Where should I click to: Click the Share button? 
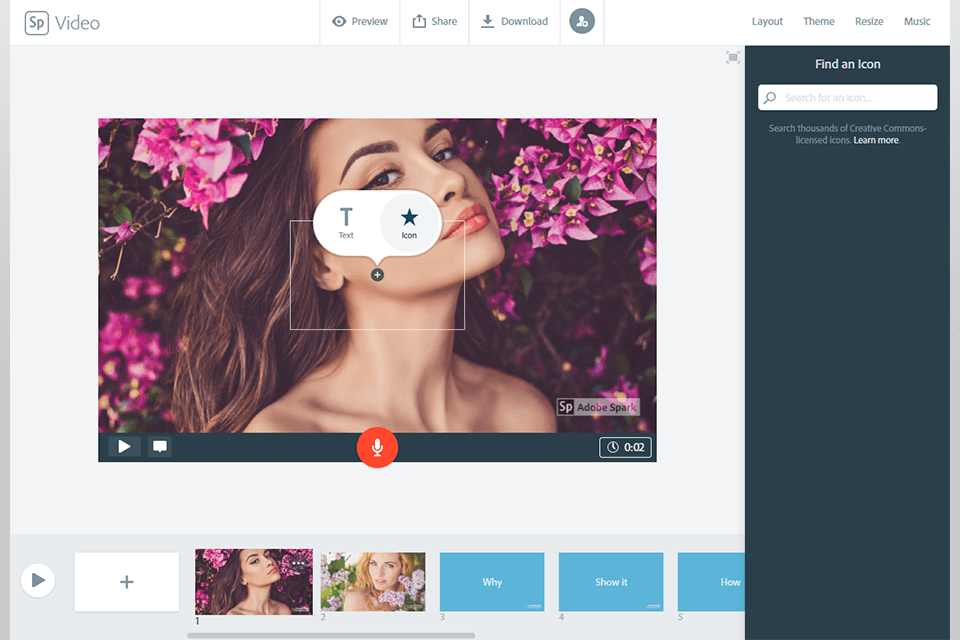coord(435,21)
